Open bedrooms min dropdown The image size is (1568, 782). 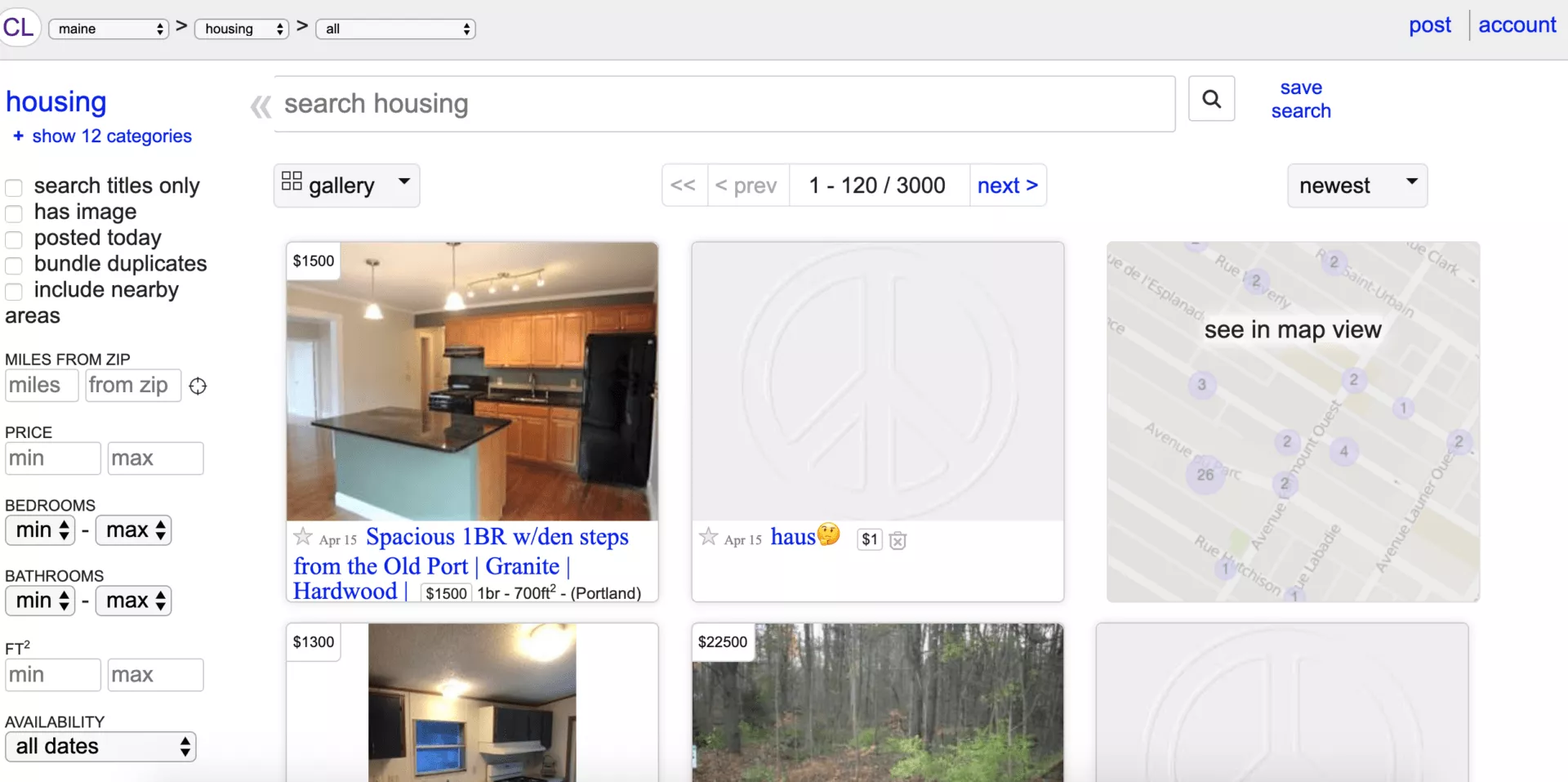41,530
